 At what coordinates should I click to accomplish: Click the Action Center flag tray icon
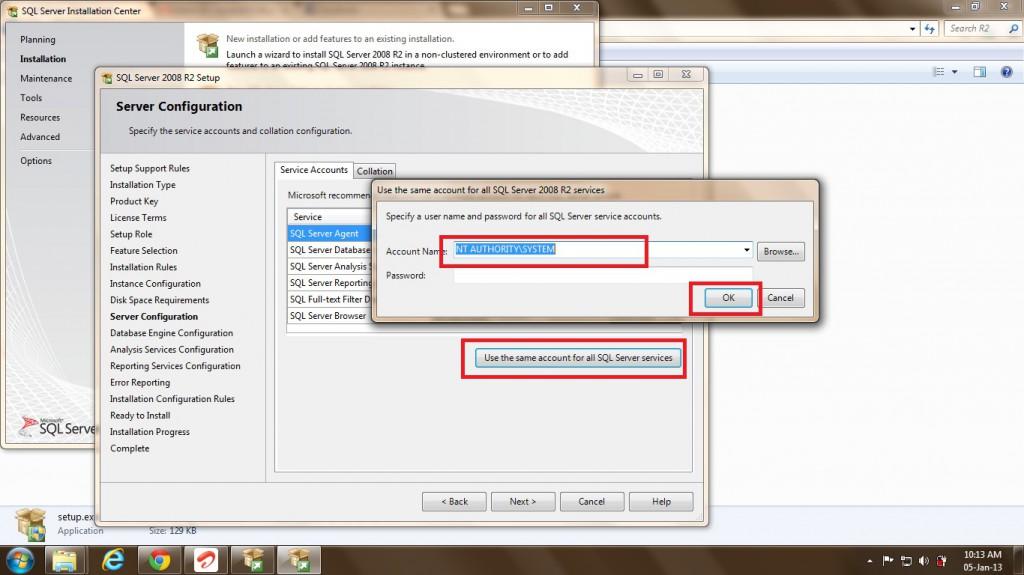click(x=888, y=561)
